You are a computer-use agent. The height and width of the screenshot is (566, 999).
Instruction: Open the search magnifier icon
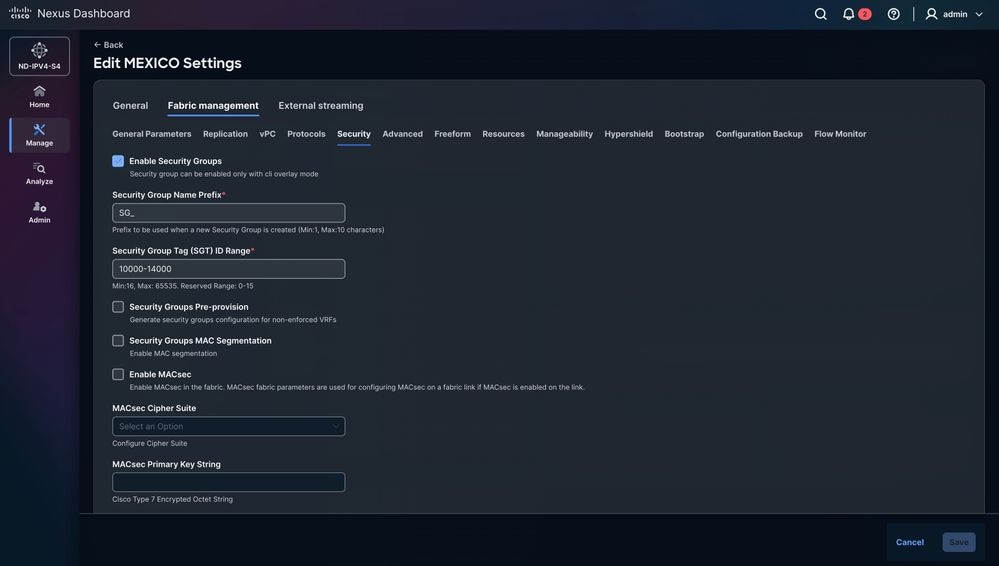tap(821, 14)
